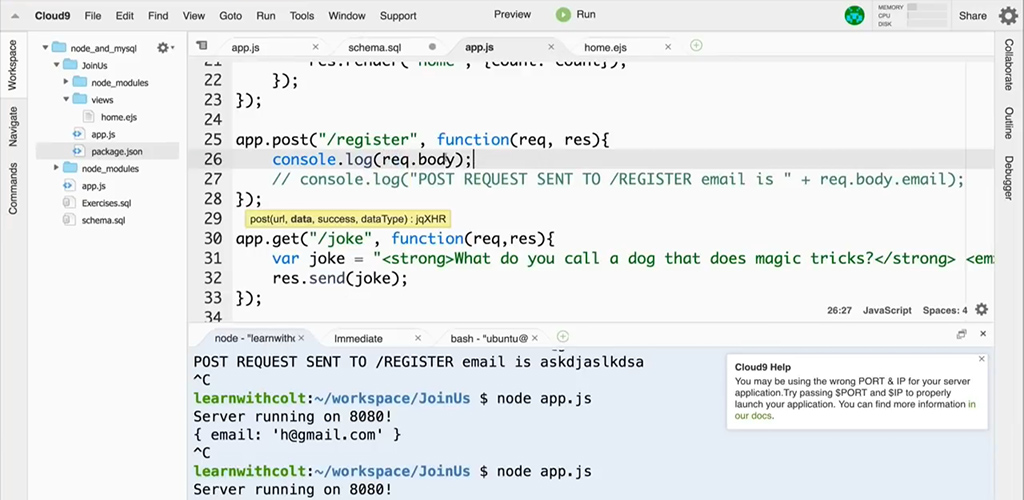Click the user avatar icon

[x=854, y=15]
